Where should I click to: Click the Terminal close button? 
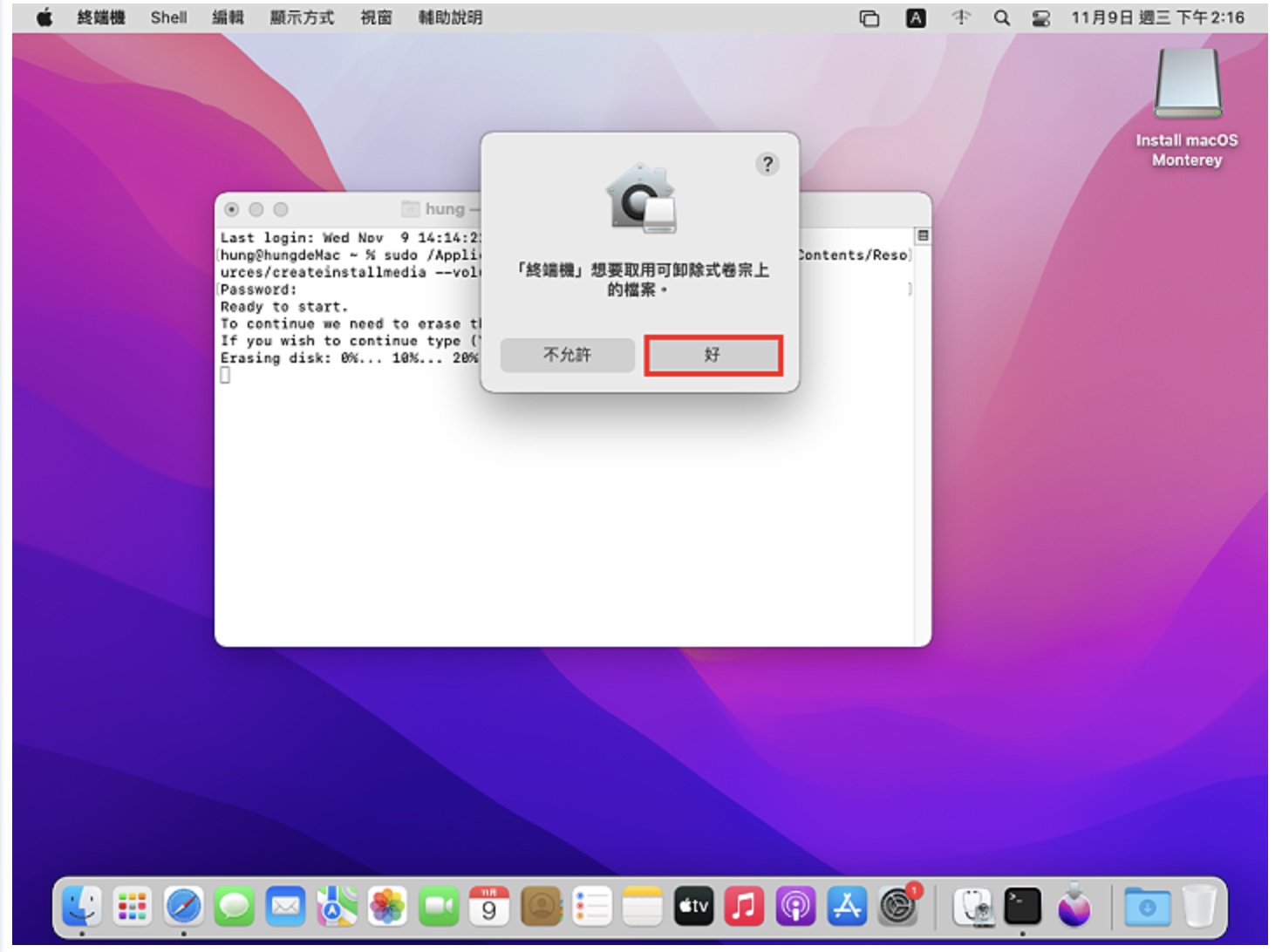coord(232,209)
